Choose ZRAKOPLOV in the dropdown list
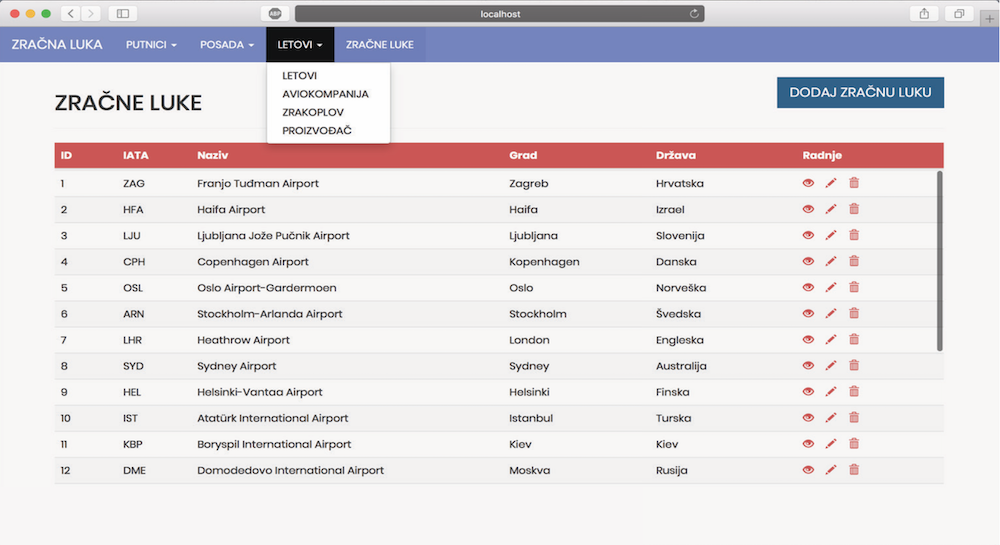The height and width of the screenshot is (545, 1000). (313, 112)
